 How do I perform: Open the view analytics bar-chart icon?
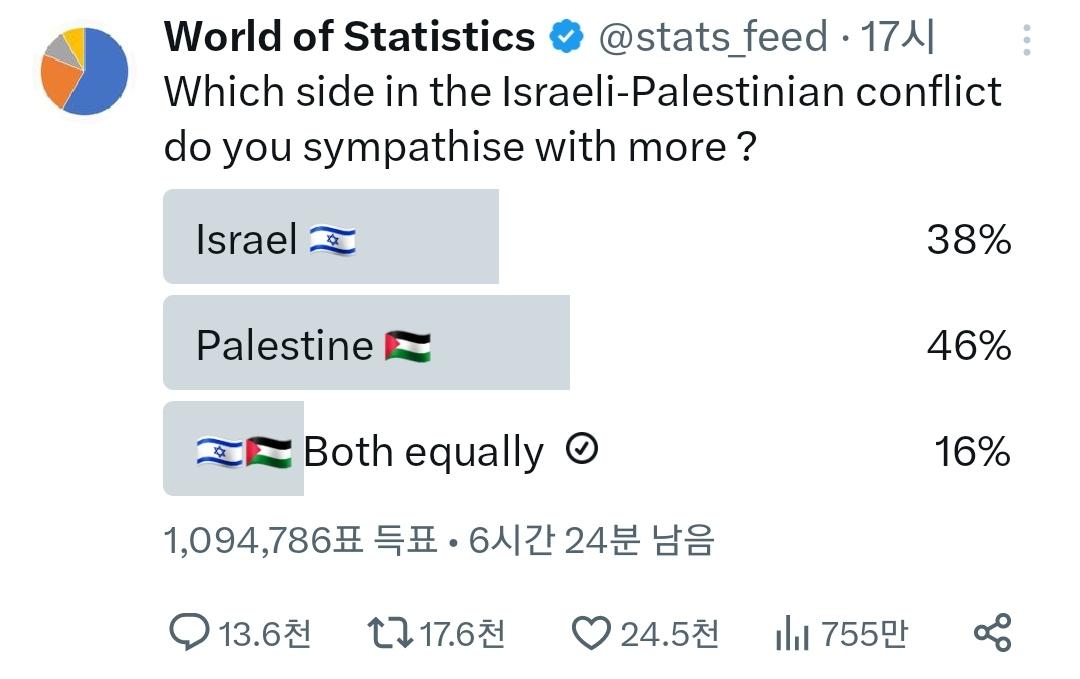791,633
